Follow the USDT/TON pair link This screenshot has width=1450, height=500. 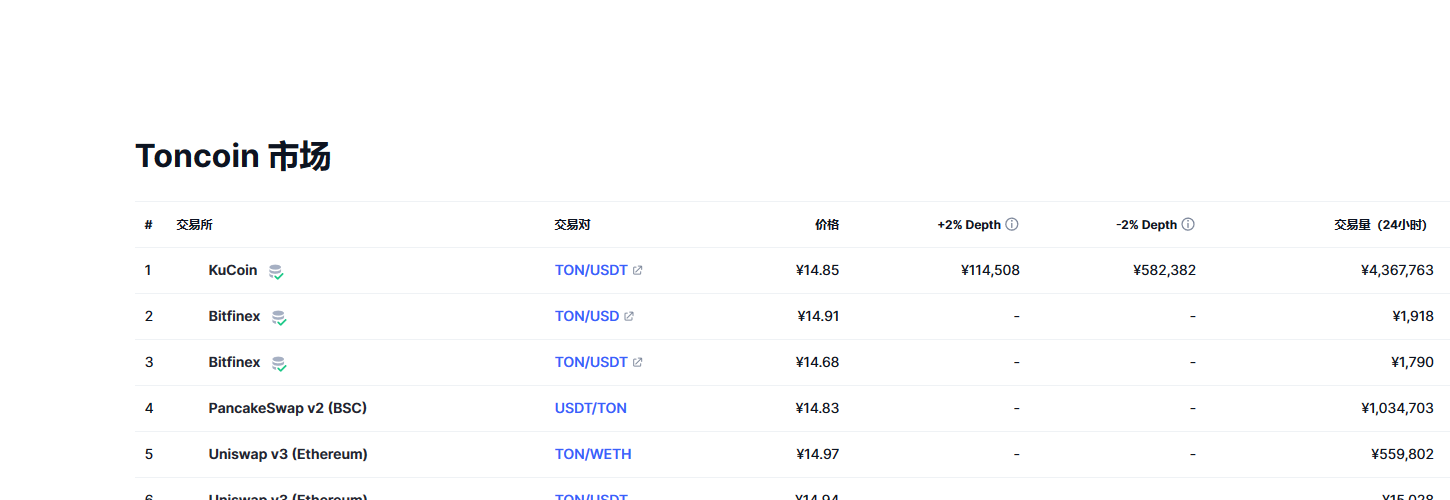[x=591, y=408]
